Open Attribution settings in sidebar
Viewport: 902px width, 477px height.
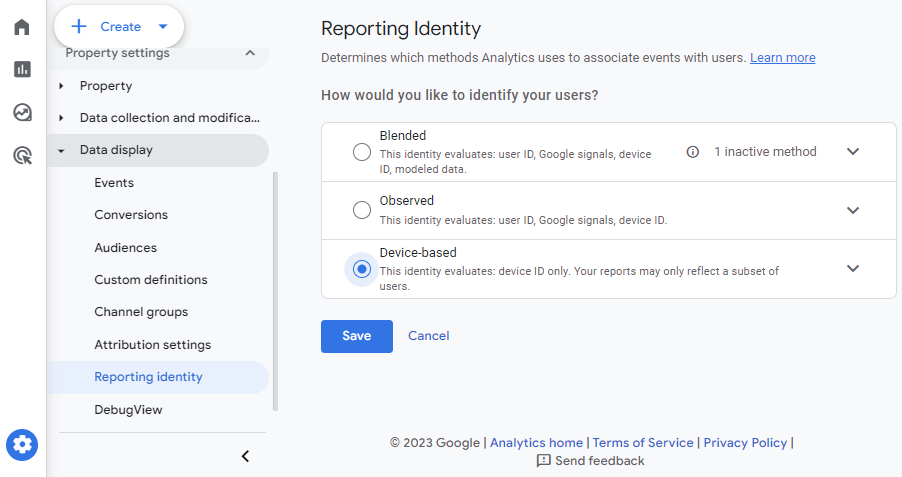pyautogui.click(x=152, y=345)
